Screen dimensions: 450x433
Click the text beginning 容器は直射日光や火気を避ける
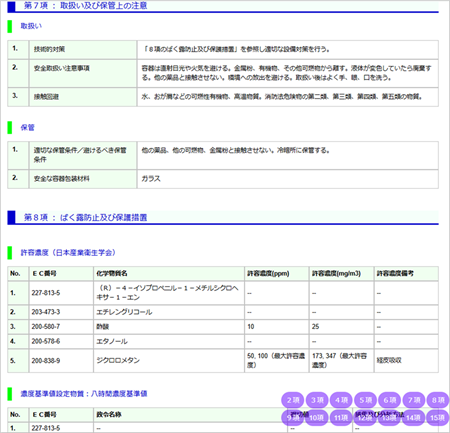point(286,73)
